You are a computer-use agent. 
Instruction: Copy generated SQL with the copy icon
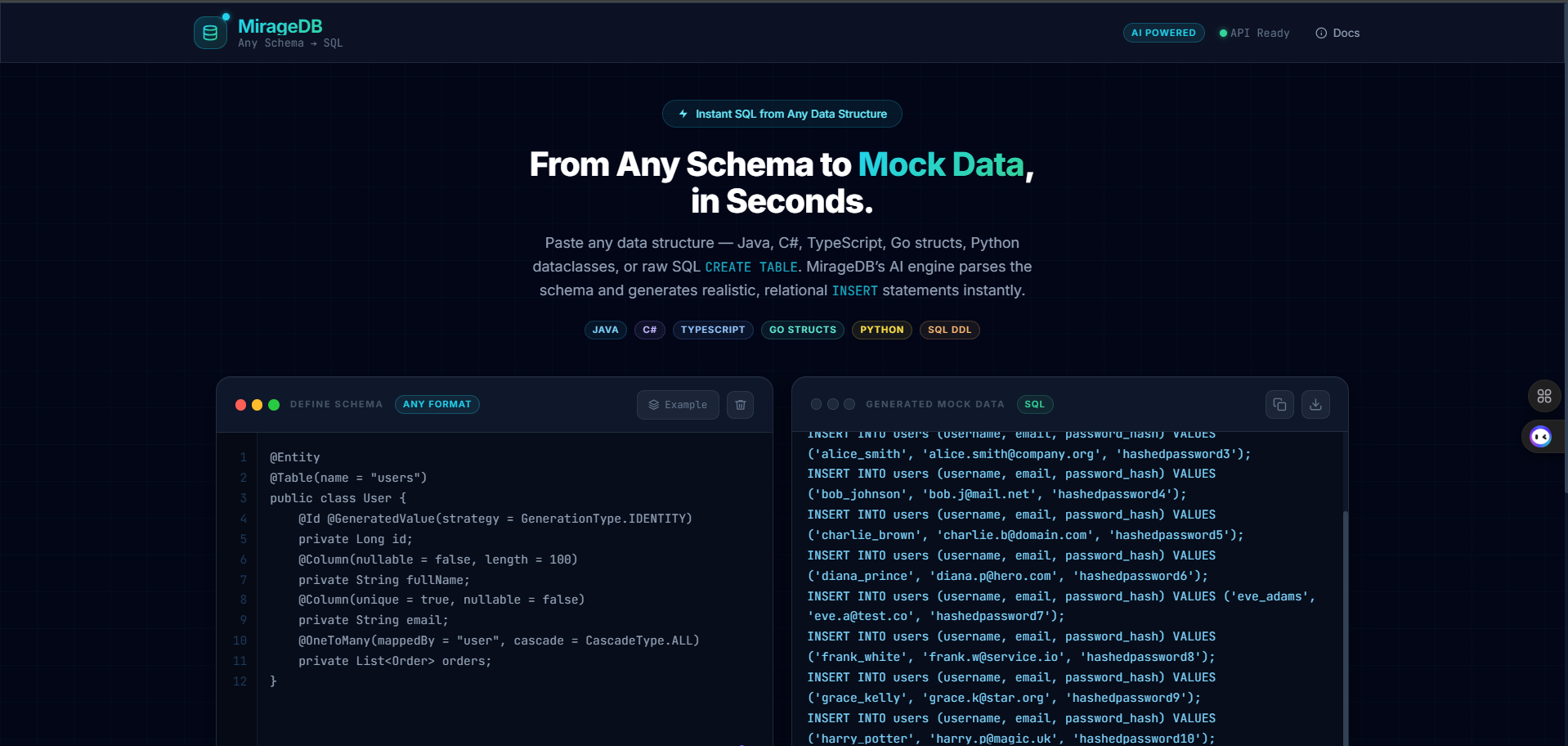1279,405
